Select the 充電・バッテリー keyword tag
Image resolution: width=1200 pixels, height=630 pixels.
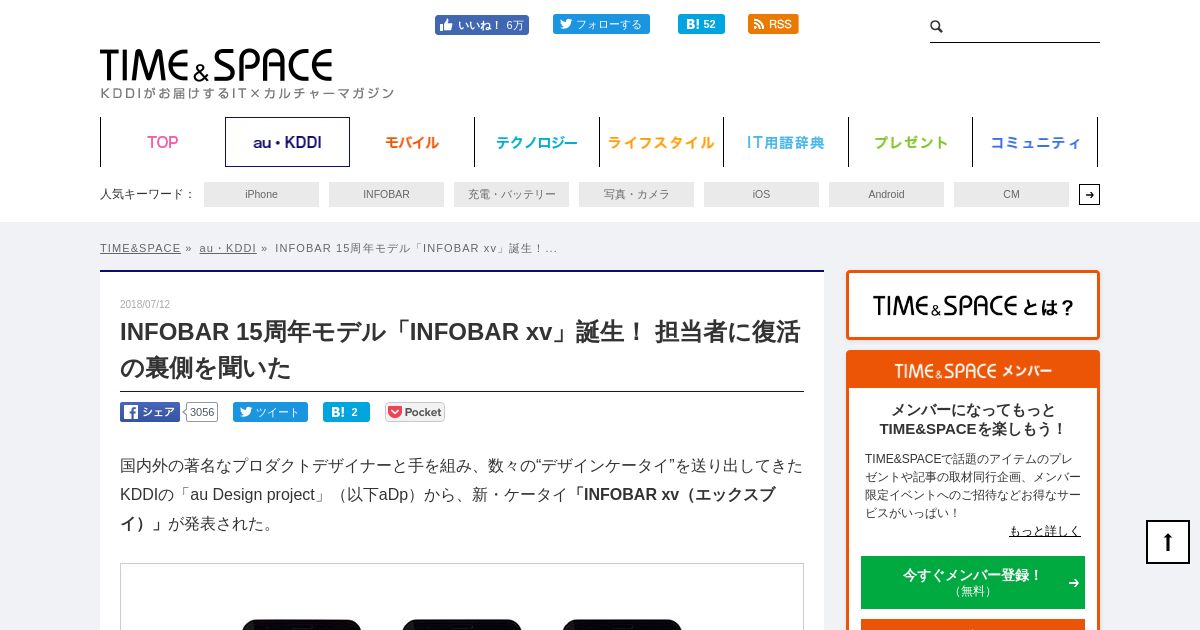pyautogui.click(x=511, y=194)
